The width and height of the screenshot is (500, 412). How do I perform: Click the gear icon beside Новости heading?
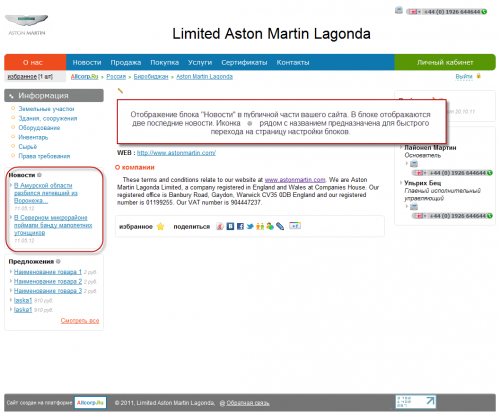pyautogui.click(x=39, y=175)
